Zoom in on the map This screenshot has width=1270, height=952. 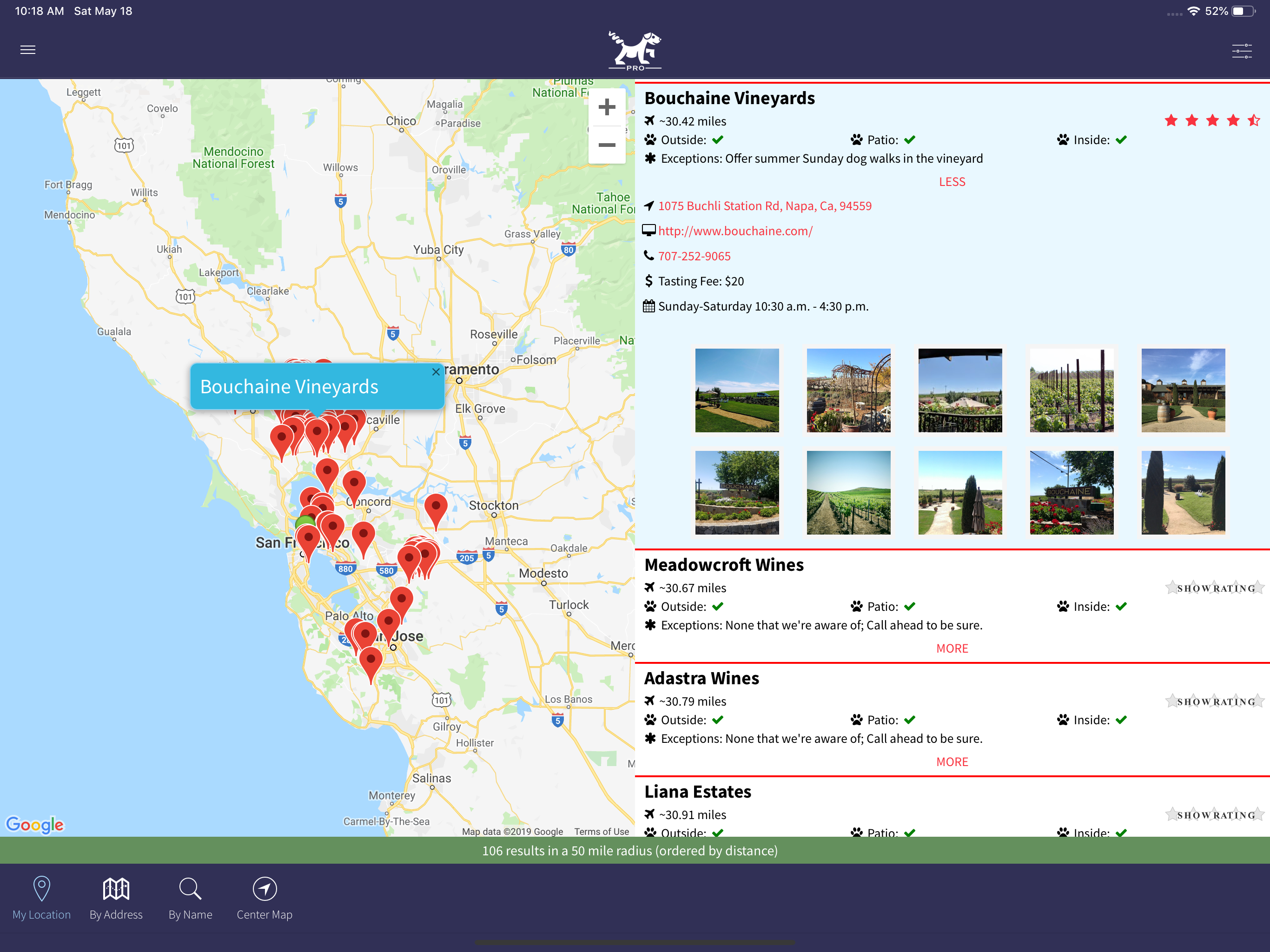pyautogui.click(x=607, y=107)
